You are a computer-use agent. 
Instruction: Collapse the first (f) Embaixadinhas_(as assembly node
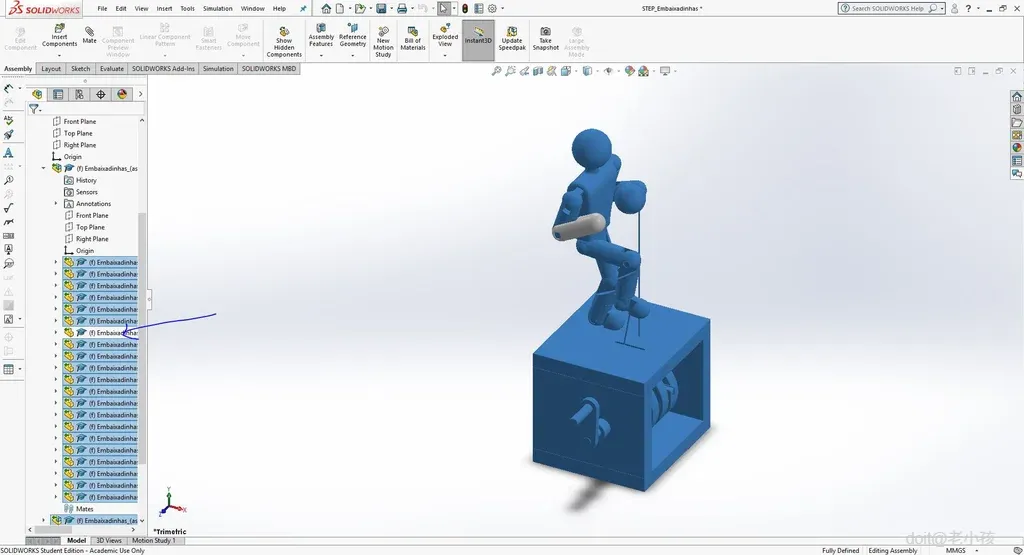coord(44,168)
